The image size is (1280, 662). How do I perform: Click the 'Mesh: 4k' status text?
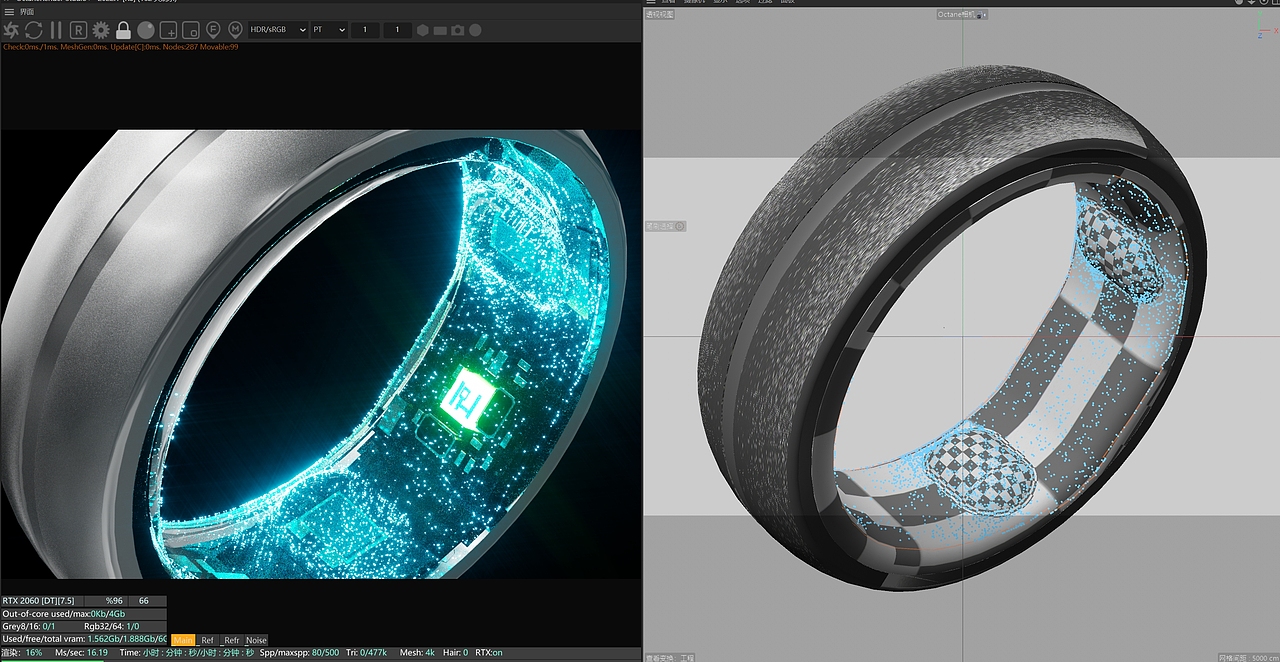point(417,652)
